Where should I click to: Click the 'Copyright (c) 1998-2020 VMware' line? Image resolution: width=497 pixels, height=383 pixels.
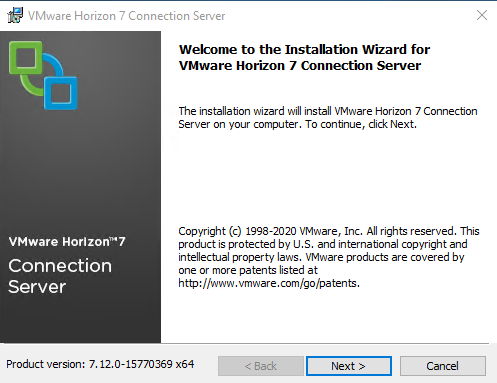(329, 231)
